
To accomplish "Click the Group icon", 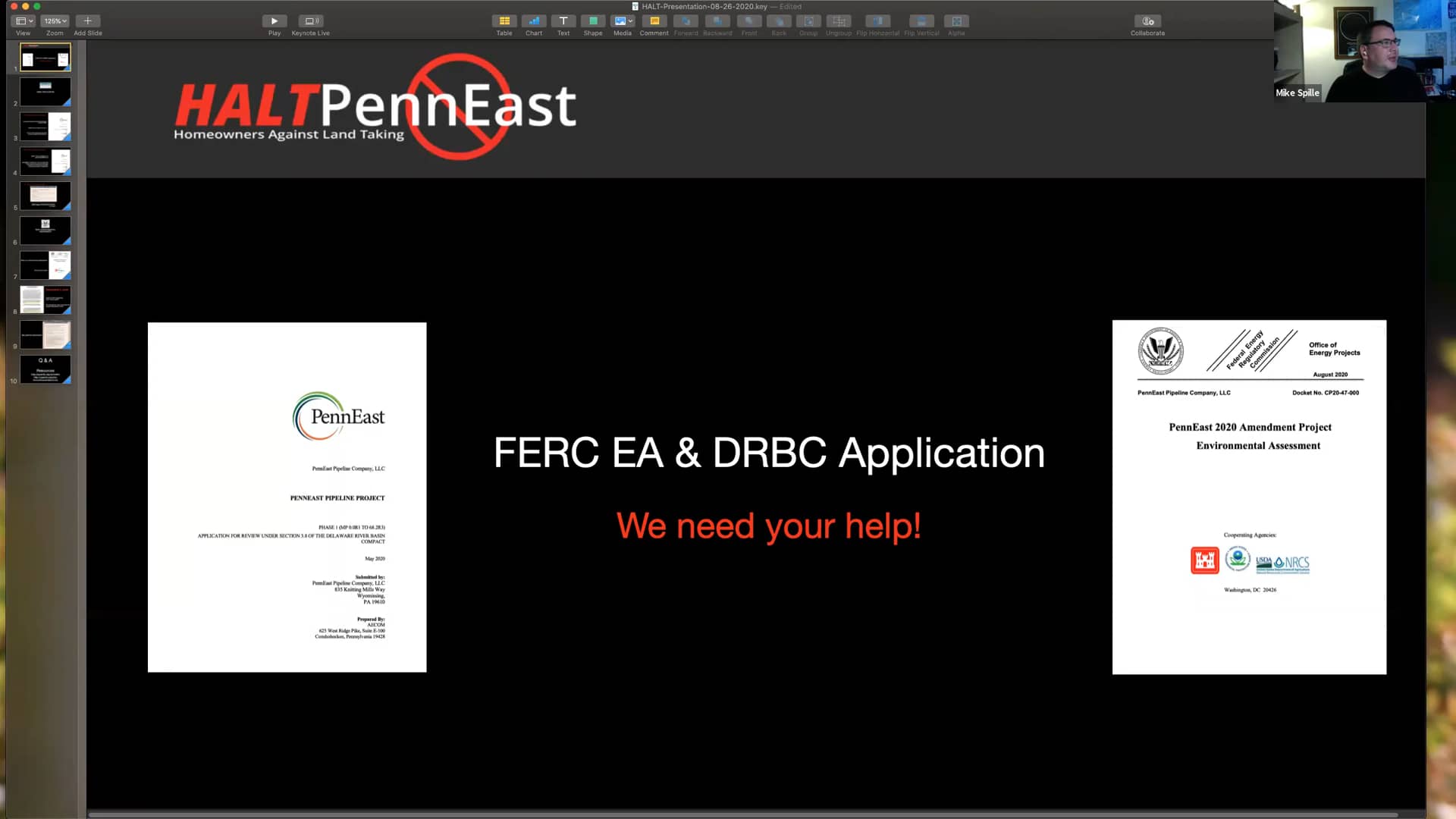I will (x=808, y=21).
